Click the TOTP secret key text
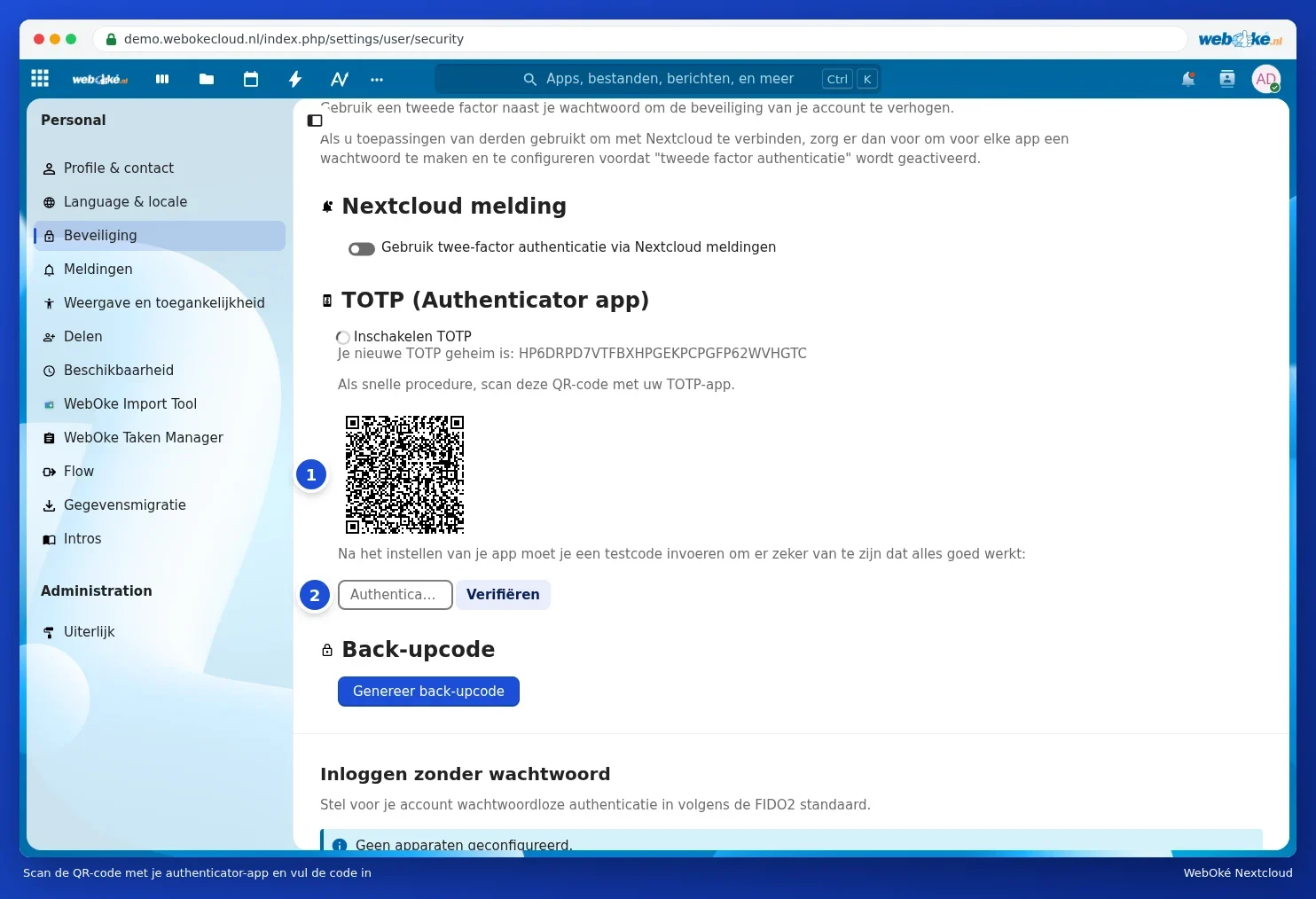 tap(662, 354)
